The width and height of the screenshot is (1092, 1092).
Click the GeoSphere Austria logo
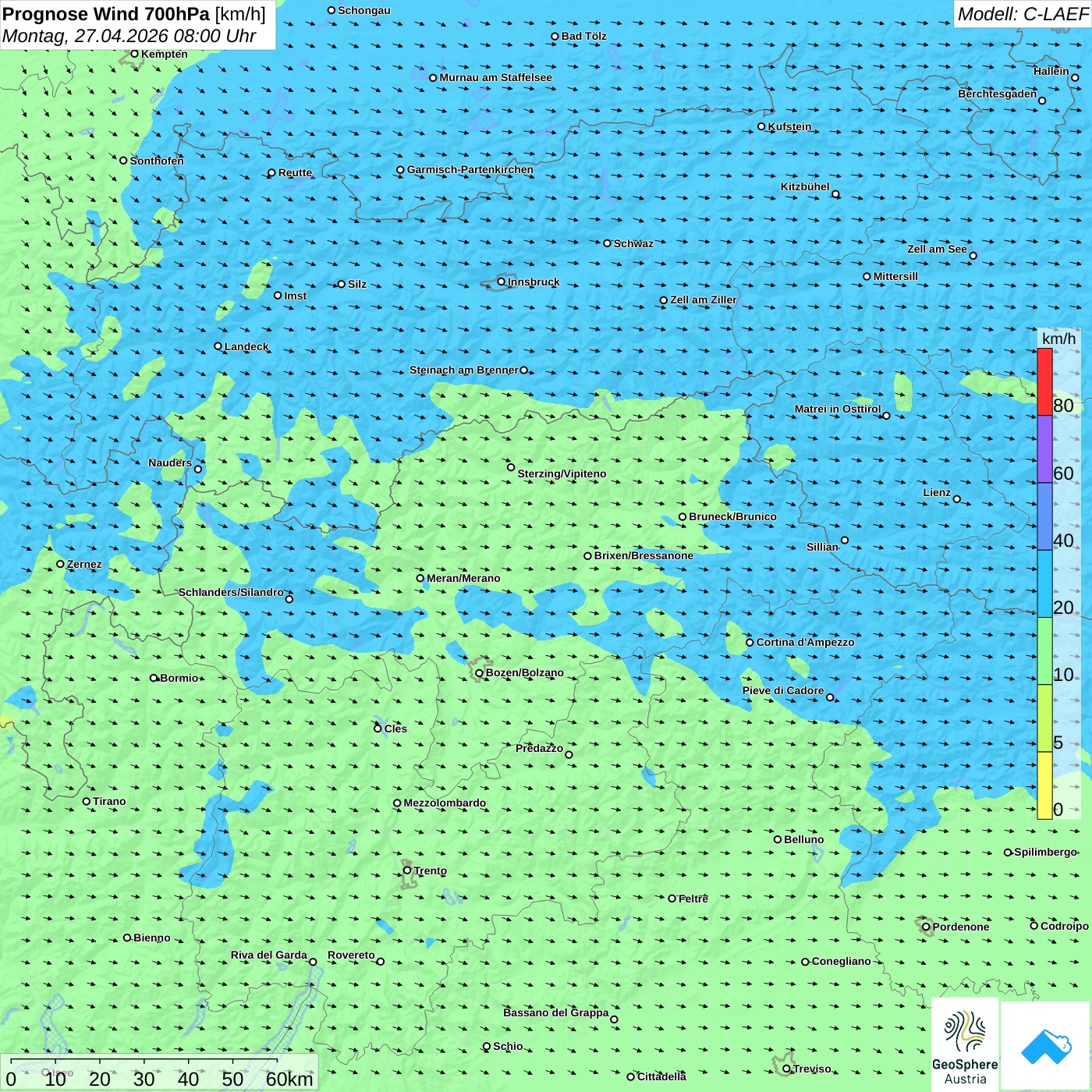coord(965,1045)
